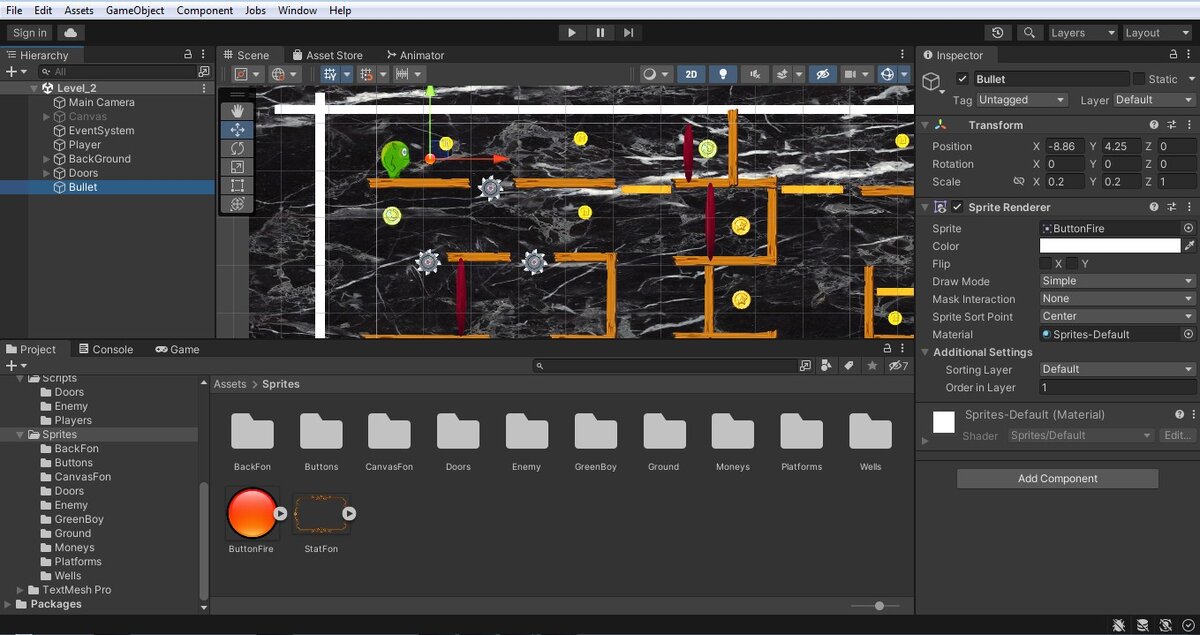Toggle 2D view mode
Screen dimensions: 1200x635
(691, 74)
